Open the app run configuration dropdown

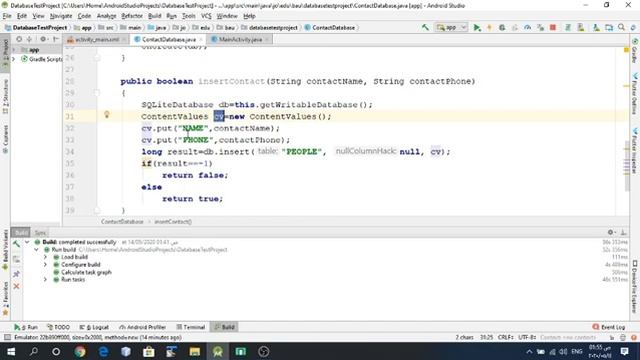[451, 27]
